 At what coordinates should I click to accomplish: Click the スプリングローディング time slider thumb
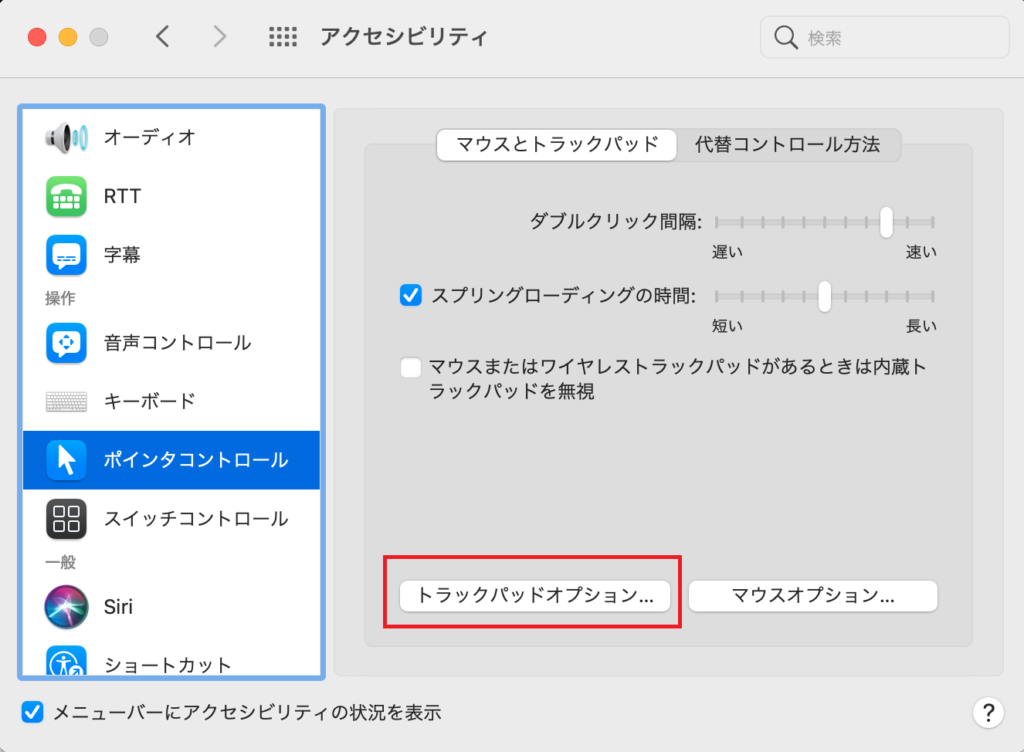pyautogui.click(x=825, y=296)
